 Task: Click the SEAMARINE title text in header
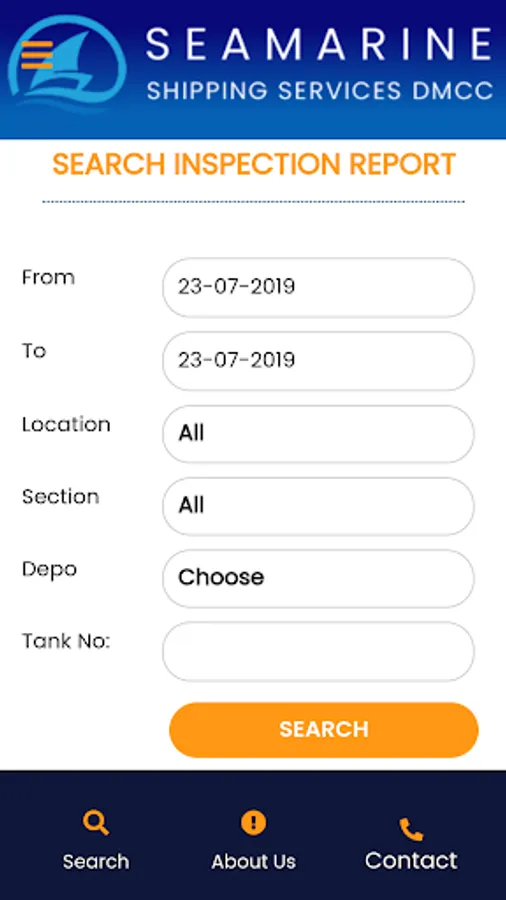pyautogui.click(x=320, y=45)
